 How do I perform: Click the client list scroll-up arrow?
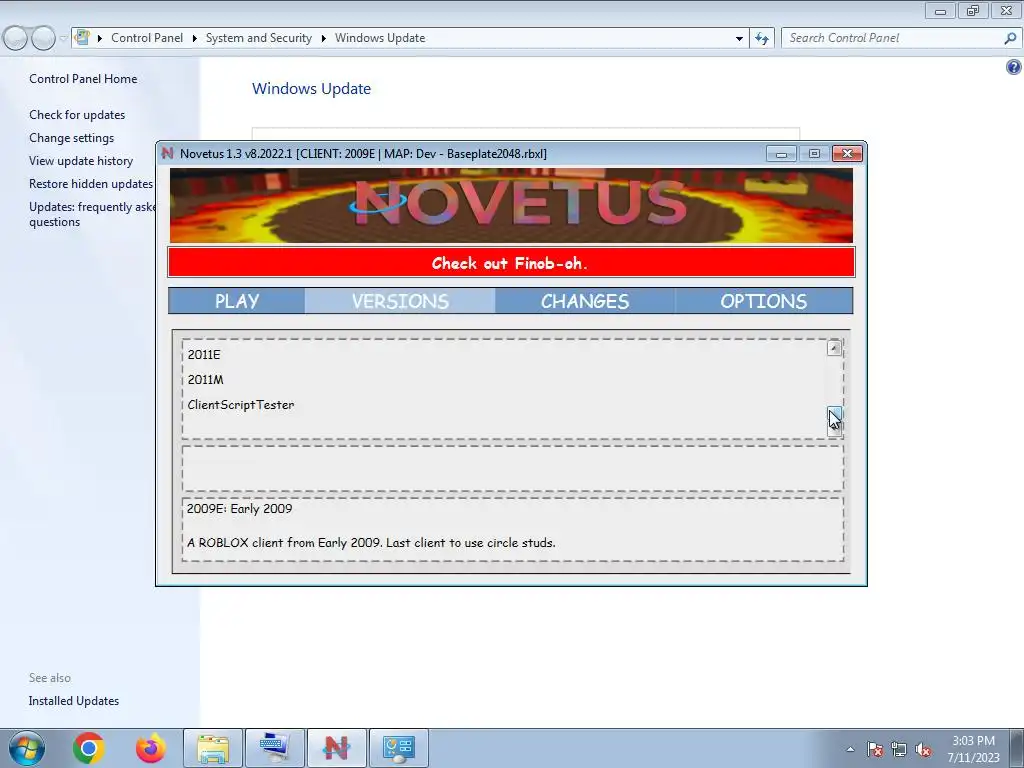(834, 348)
